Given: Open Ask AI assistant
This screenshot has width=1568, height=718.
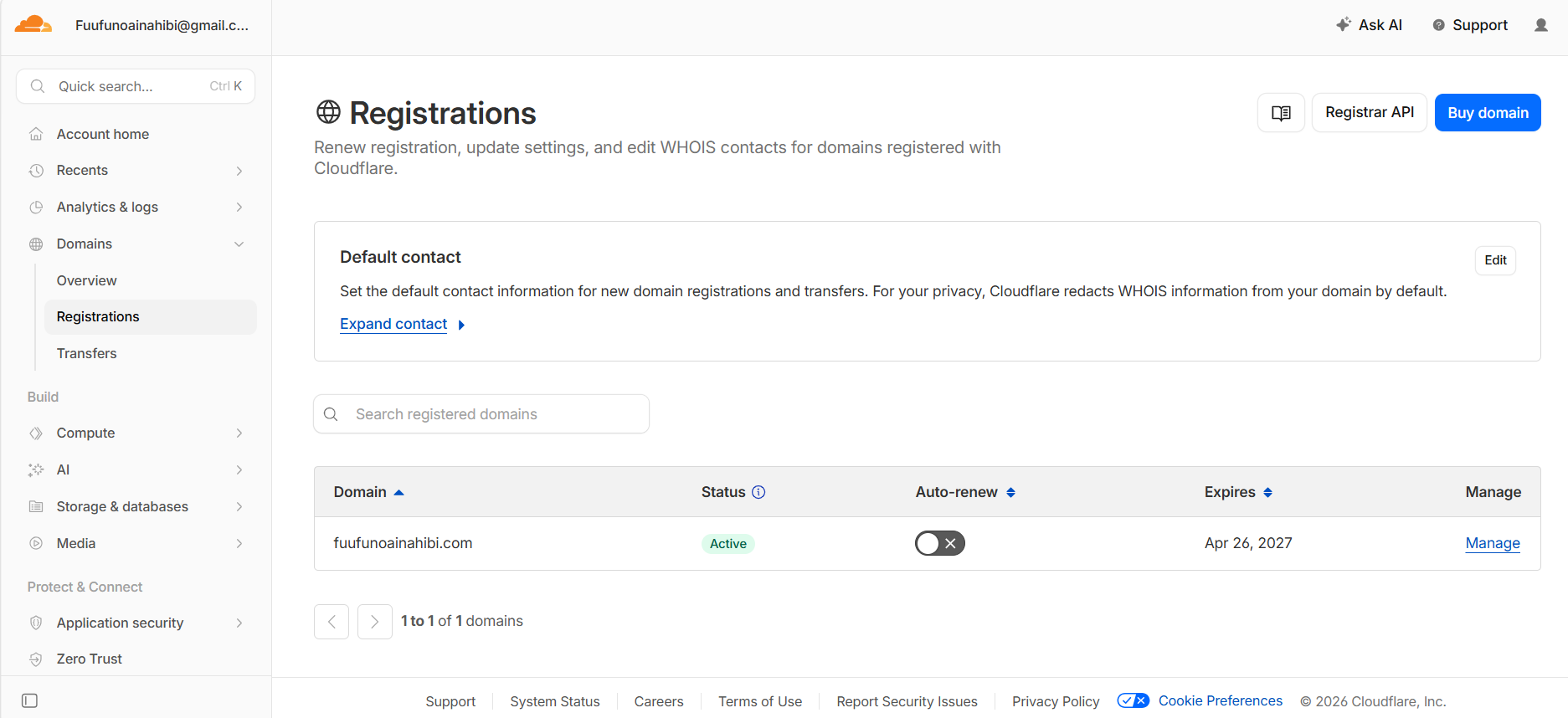Looking at the screenshot, I should tap(1370, 25).
